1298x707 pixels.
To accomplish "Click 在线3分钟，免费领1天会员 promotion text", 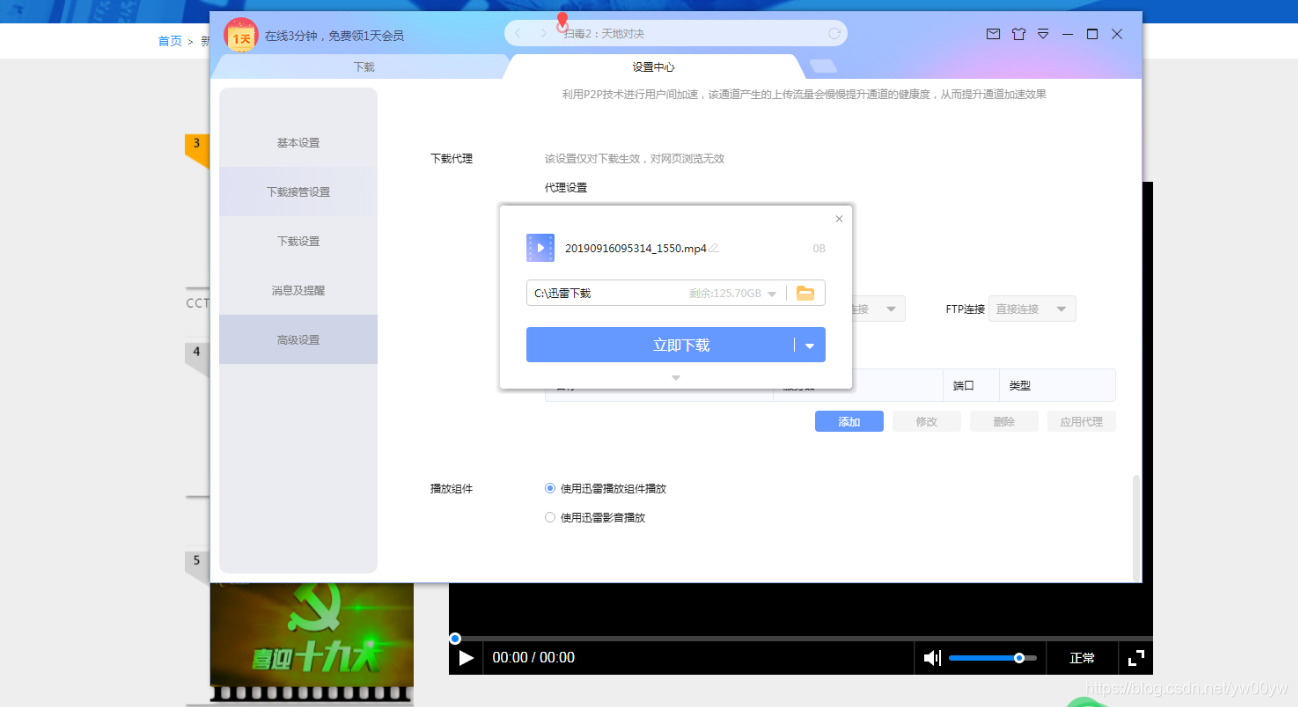I will (334, 36).
